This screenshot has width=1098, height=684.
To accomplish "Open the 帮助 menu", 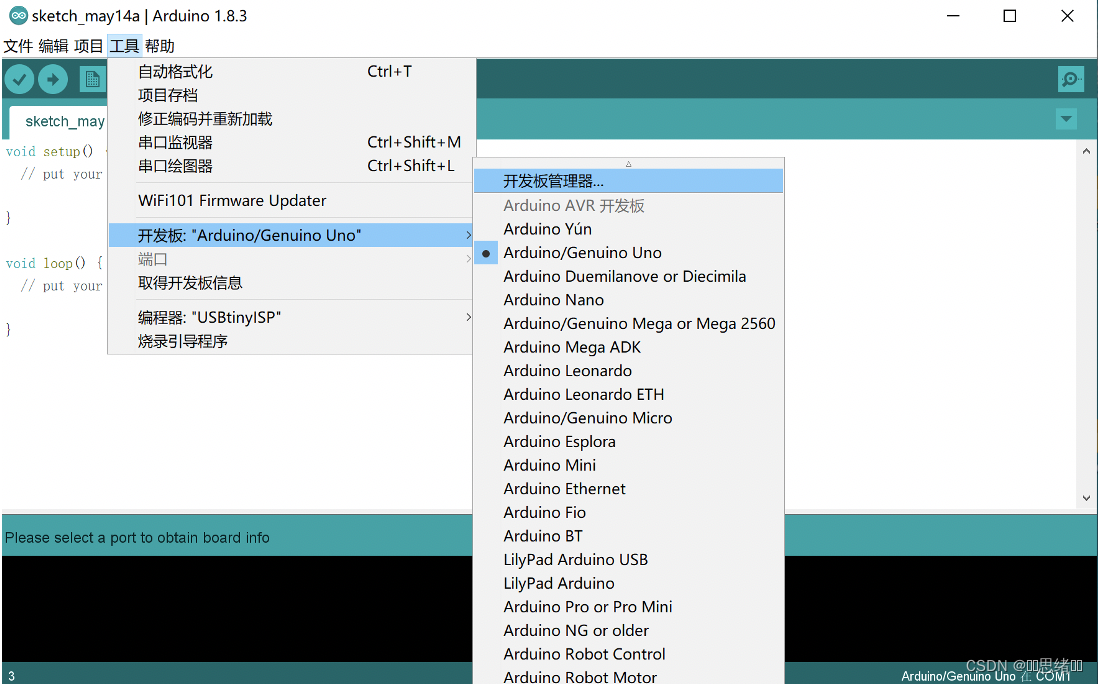I will point(160,46).
